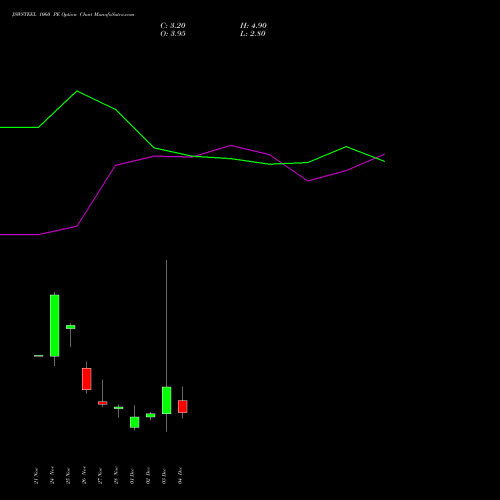Screen dimensions: 500x500
Task: Click the '04 Dec' date axis label
Action: 180,476
